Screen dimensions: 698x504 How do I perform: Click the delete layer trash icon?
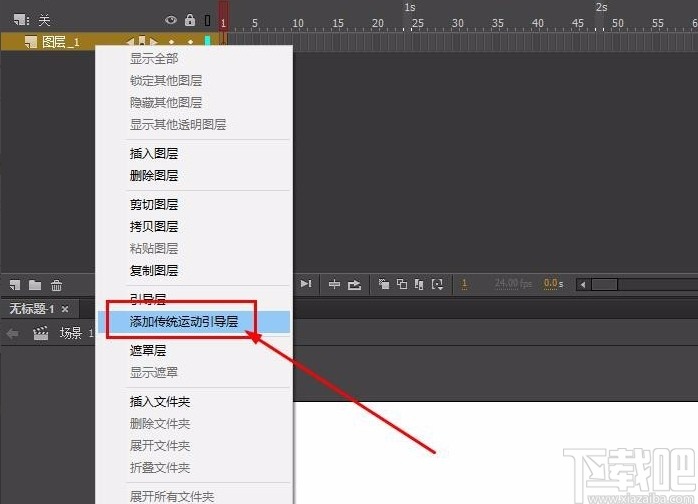click(x=56, y=285)
